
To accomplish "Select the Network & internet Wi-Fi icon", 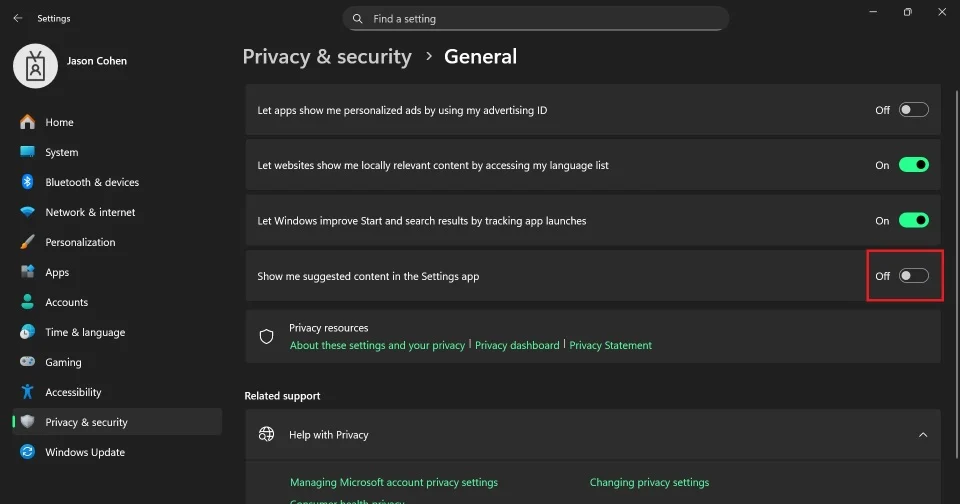I will click(27, 212).
